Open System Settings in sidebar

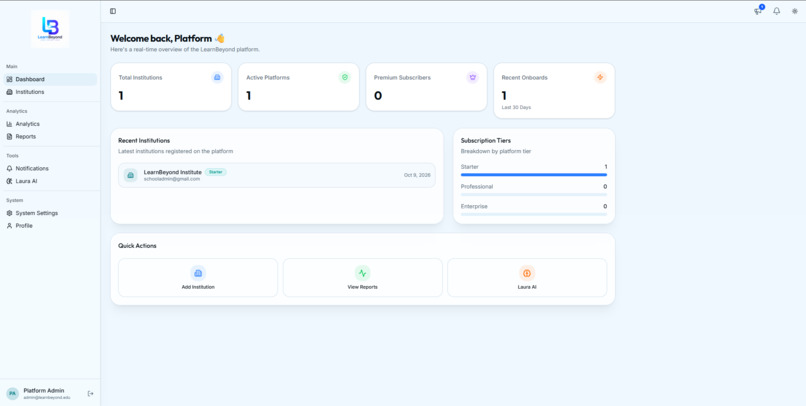(x=50, y=213)
